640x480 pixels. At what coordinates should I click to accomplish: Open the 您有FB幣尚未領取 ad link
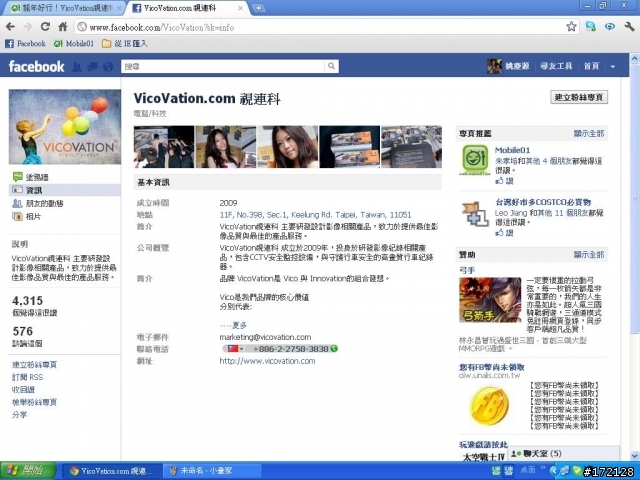coord(492,367)
